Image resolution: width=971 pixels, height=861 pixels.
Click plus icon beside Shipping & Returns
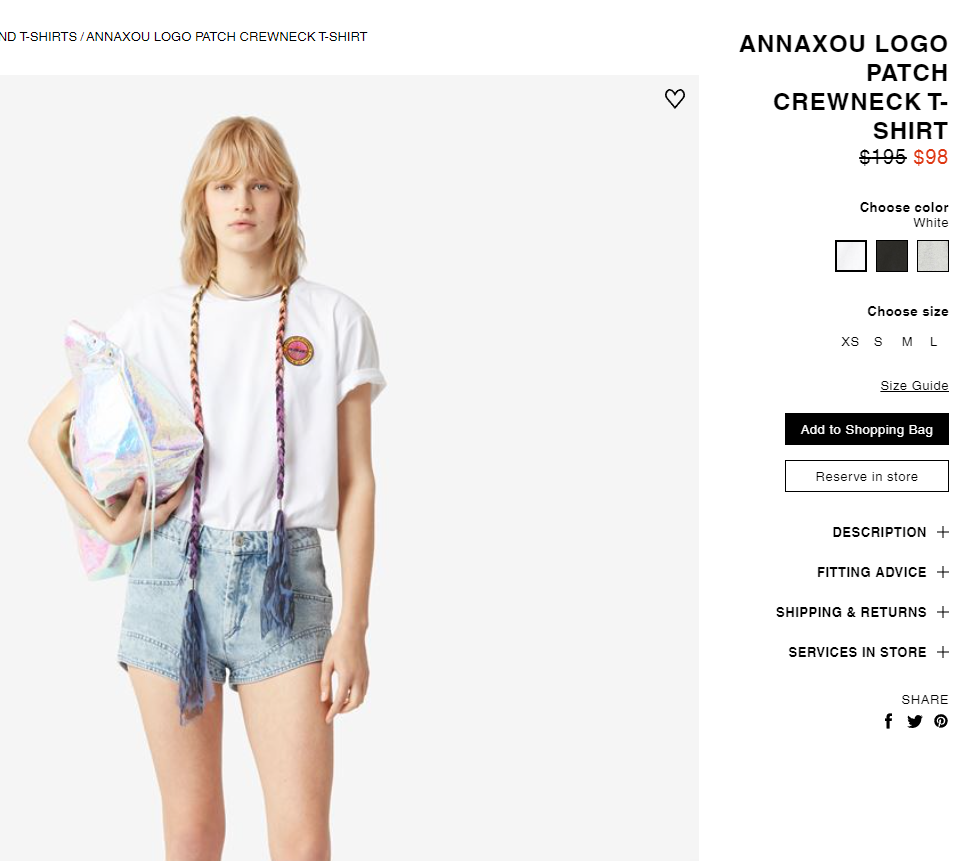pos(943,612)
